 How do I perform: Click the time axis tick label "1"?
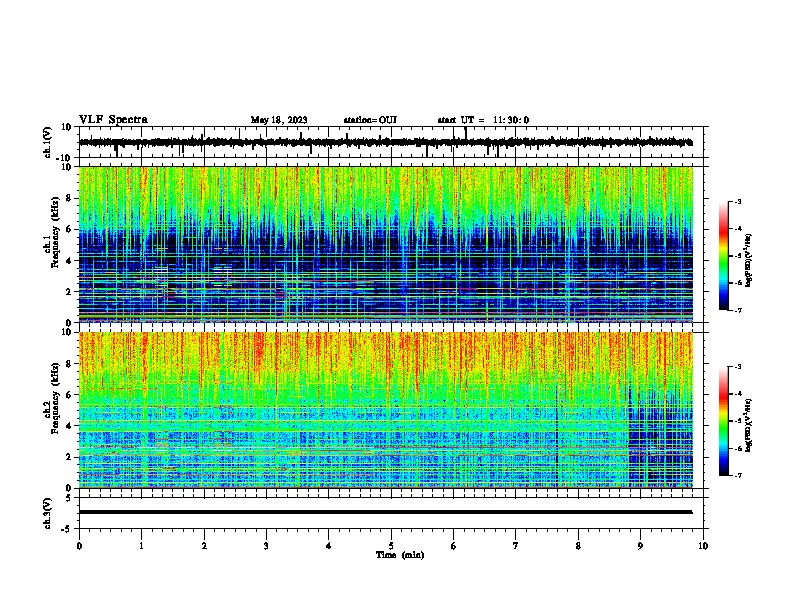click(141, 546)
